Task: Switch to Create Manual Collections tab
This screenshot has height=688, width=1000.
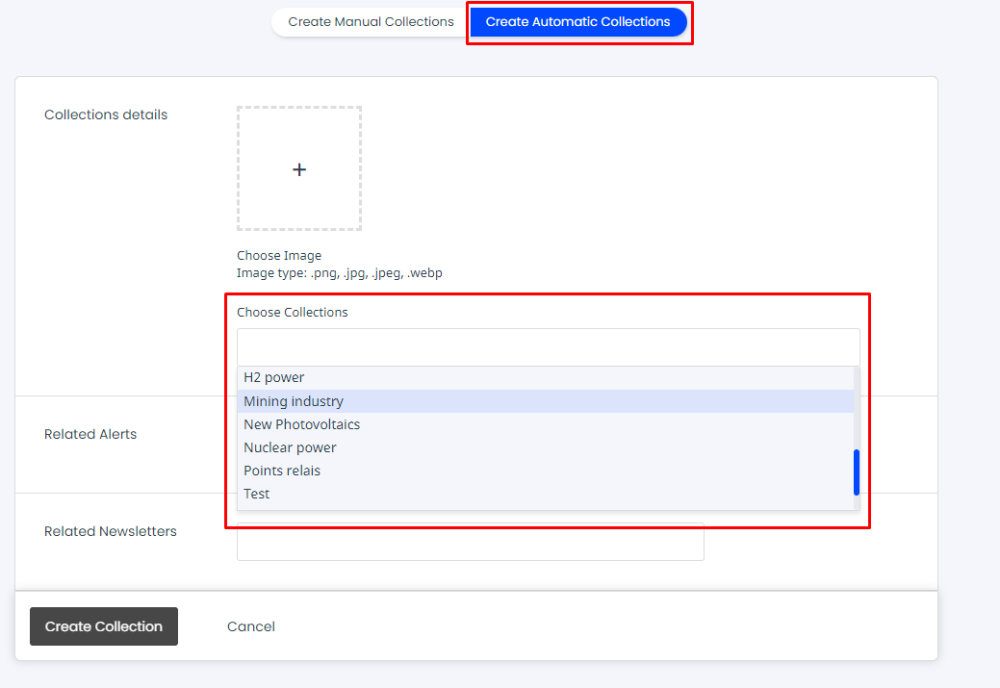Action: tap(371, 22)
